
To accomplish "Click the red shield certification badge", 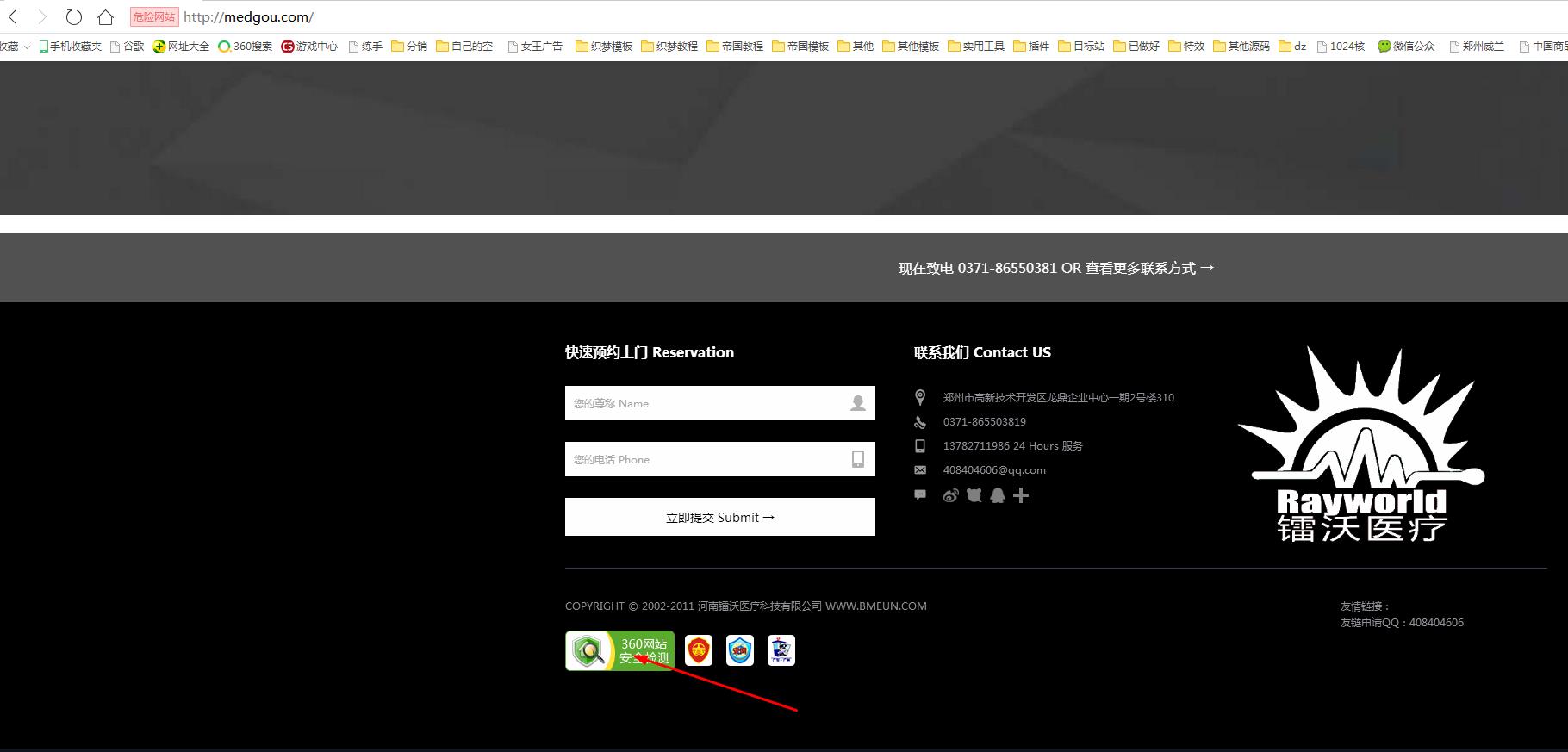I will tap(699, 650).
